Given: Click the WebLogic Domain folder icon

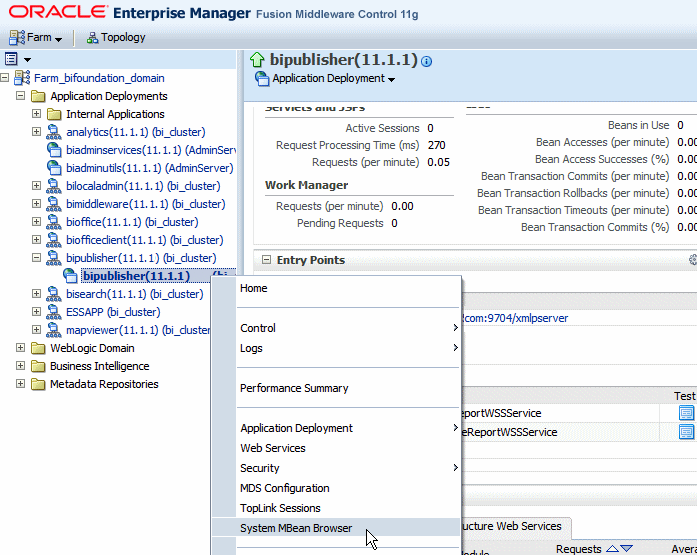Looking at the screenshot, I should 38,348.
